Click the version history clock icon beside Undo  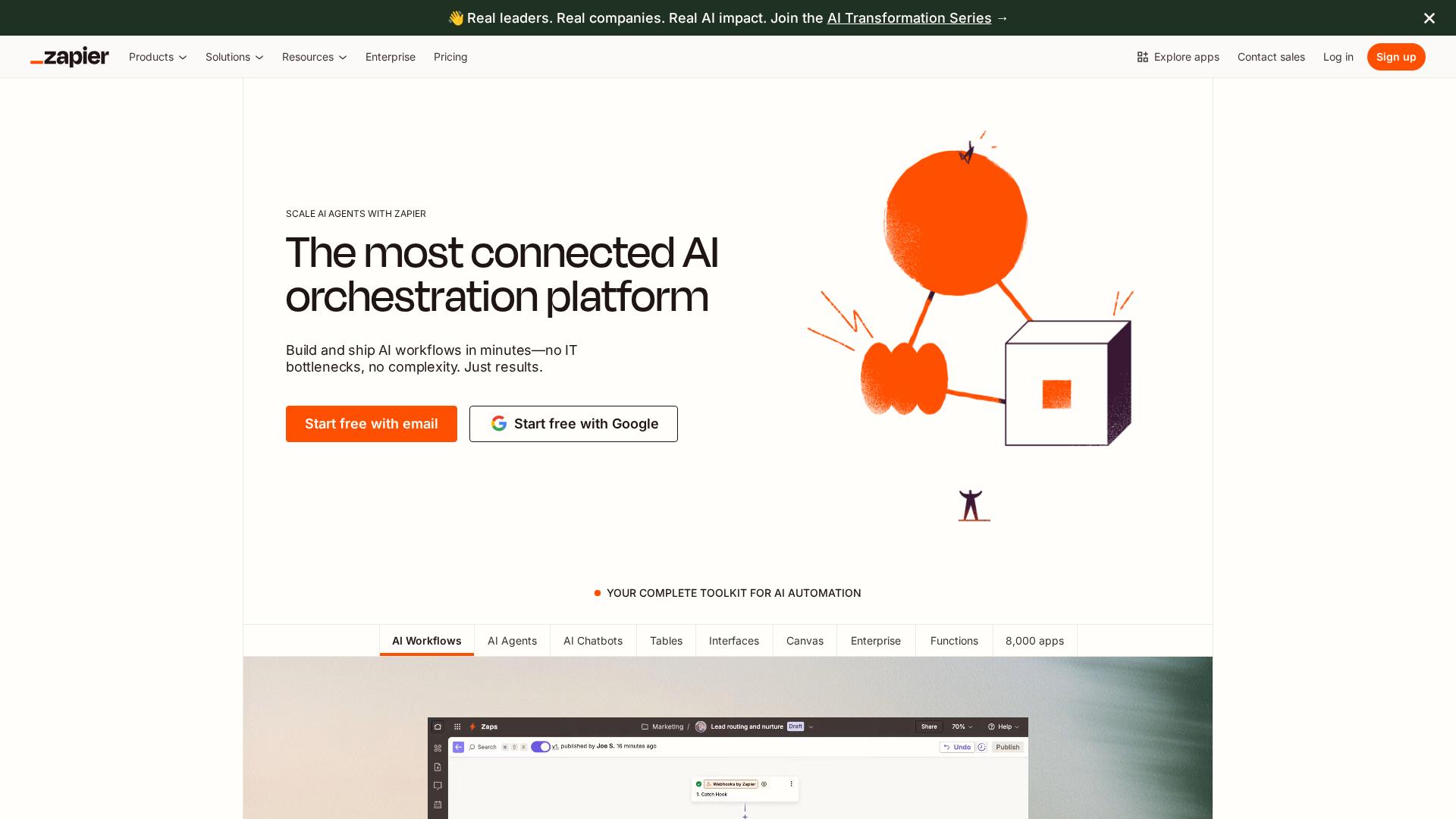[981, 747]
